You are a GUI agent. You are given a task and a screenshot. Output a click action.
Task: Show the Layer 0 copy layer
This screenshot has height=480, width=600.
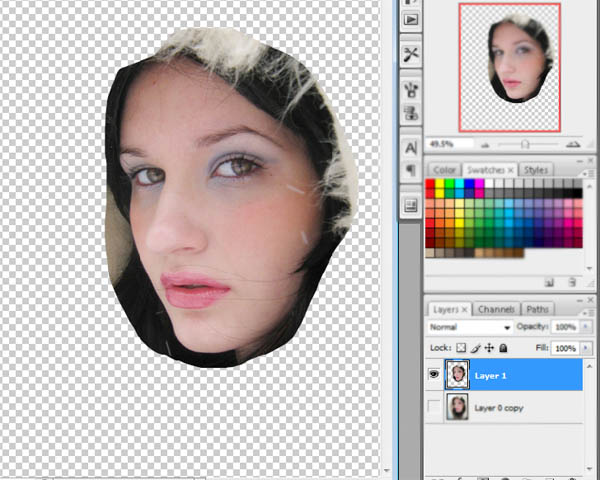(434, 408)
